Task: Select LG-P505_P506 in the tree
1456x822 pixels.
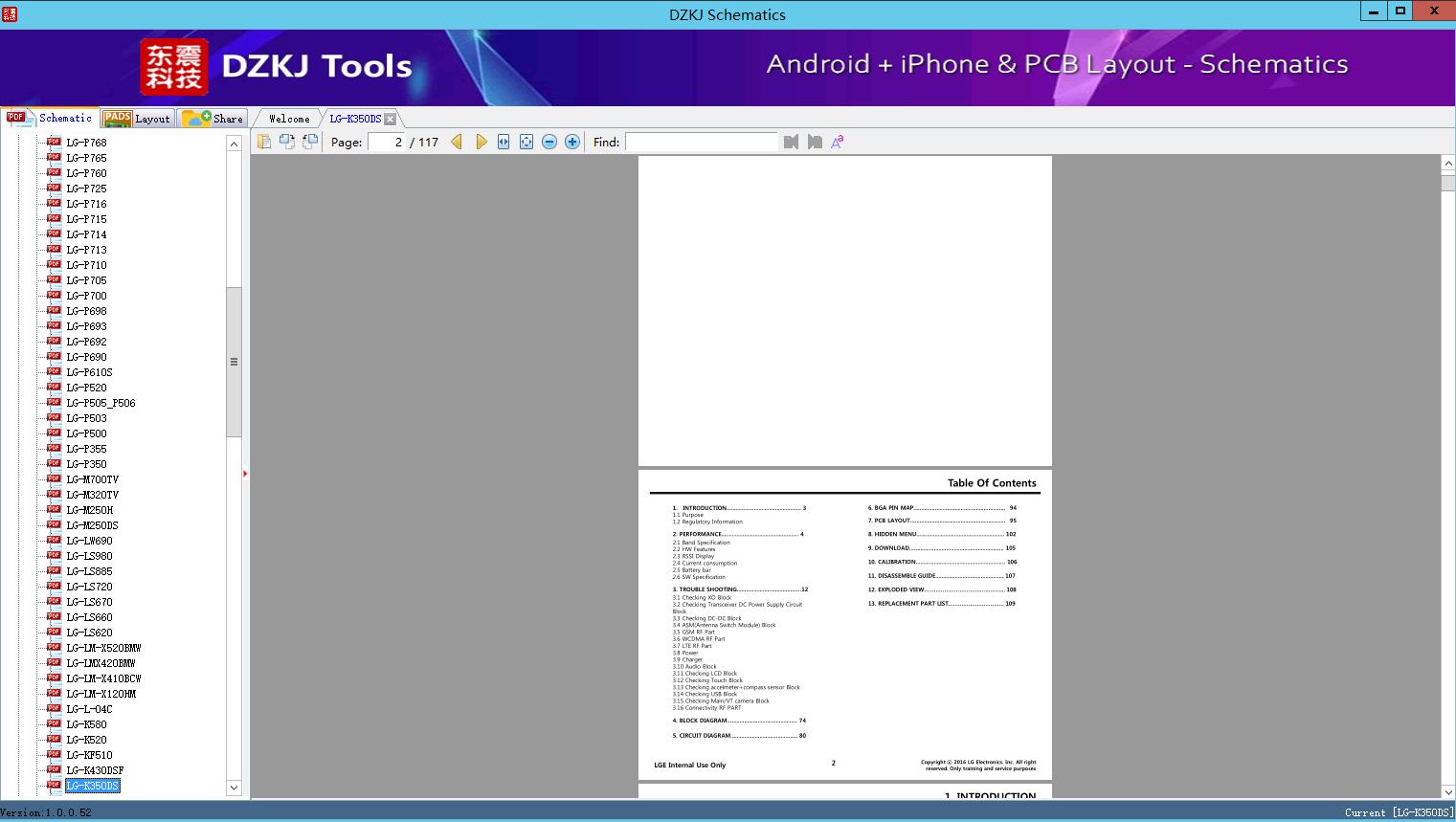Action: [x=101, y=403]
